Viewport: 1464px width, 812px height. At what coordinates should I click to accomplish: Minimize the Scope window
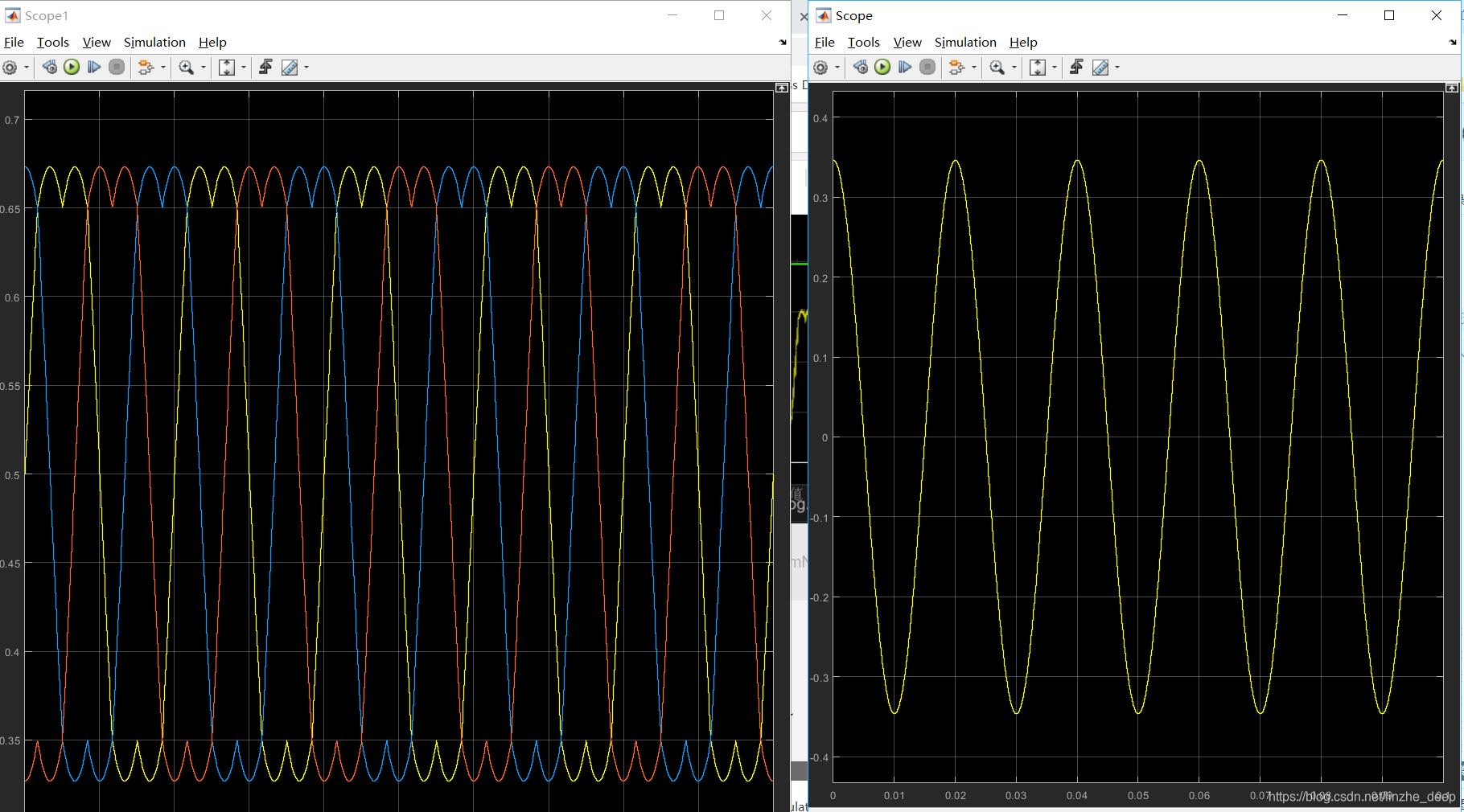1343,15
